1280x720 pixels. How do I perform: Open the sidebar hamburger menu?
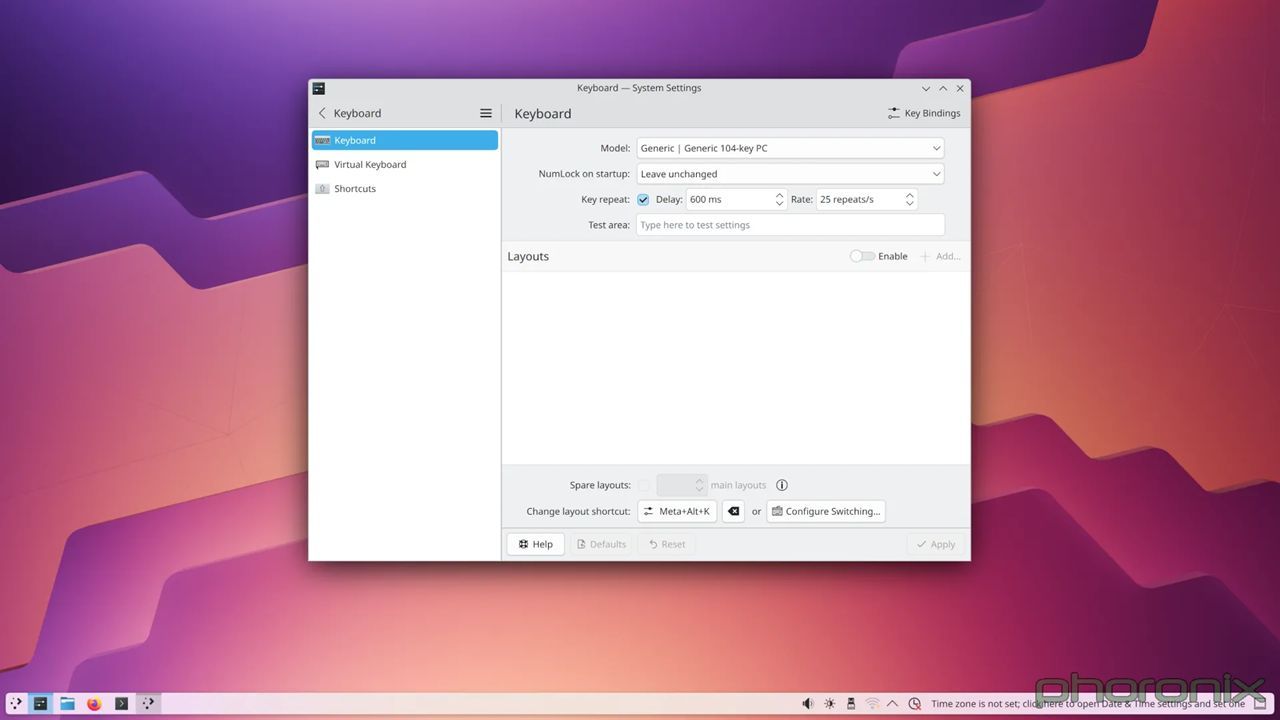pyautogui.click(x=485, y=113)
